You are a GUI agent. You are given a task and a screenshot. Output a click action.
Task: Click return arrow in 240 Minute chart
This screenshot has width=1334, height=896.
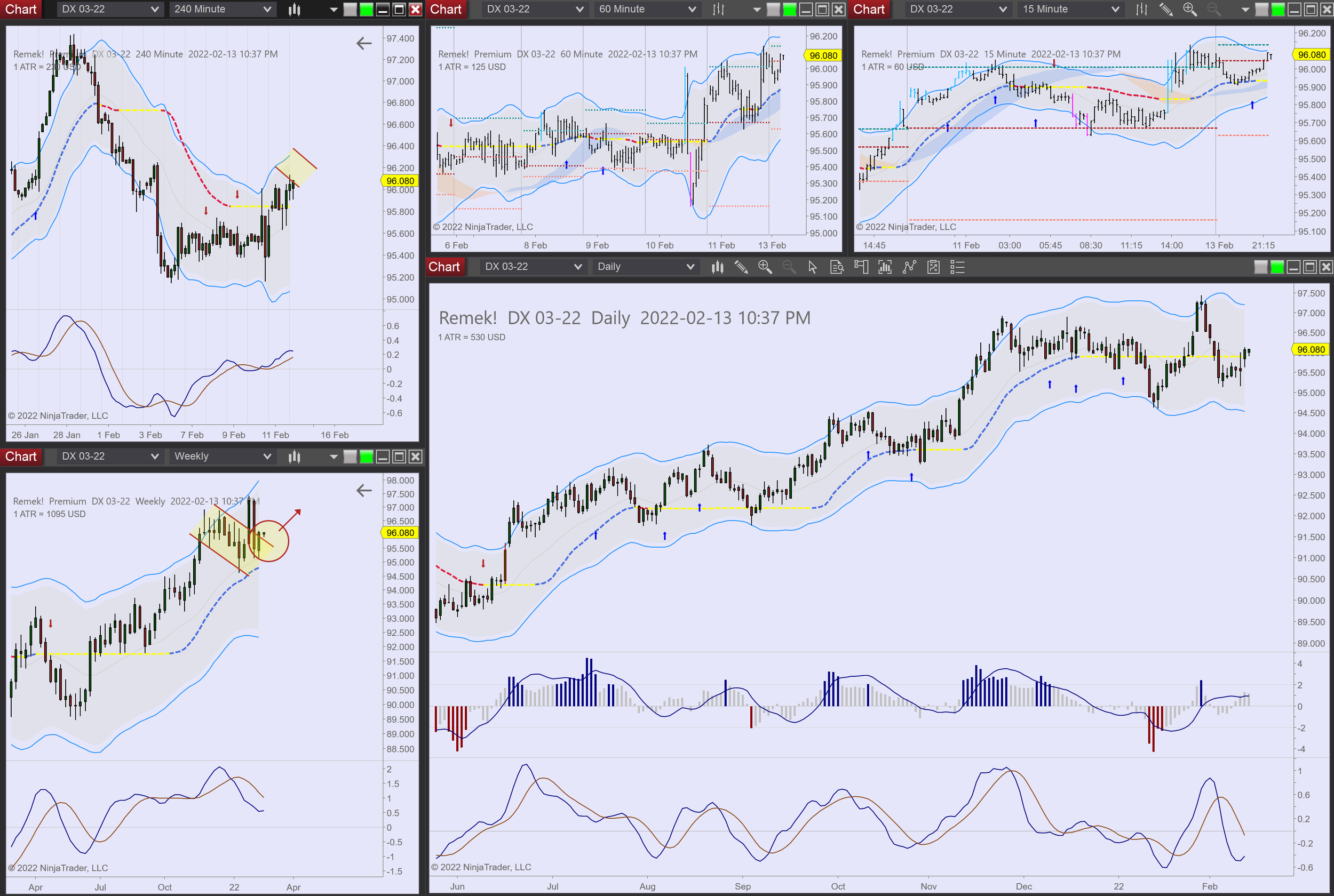pyautogui.click(x=363, y=43)
